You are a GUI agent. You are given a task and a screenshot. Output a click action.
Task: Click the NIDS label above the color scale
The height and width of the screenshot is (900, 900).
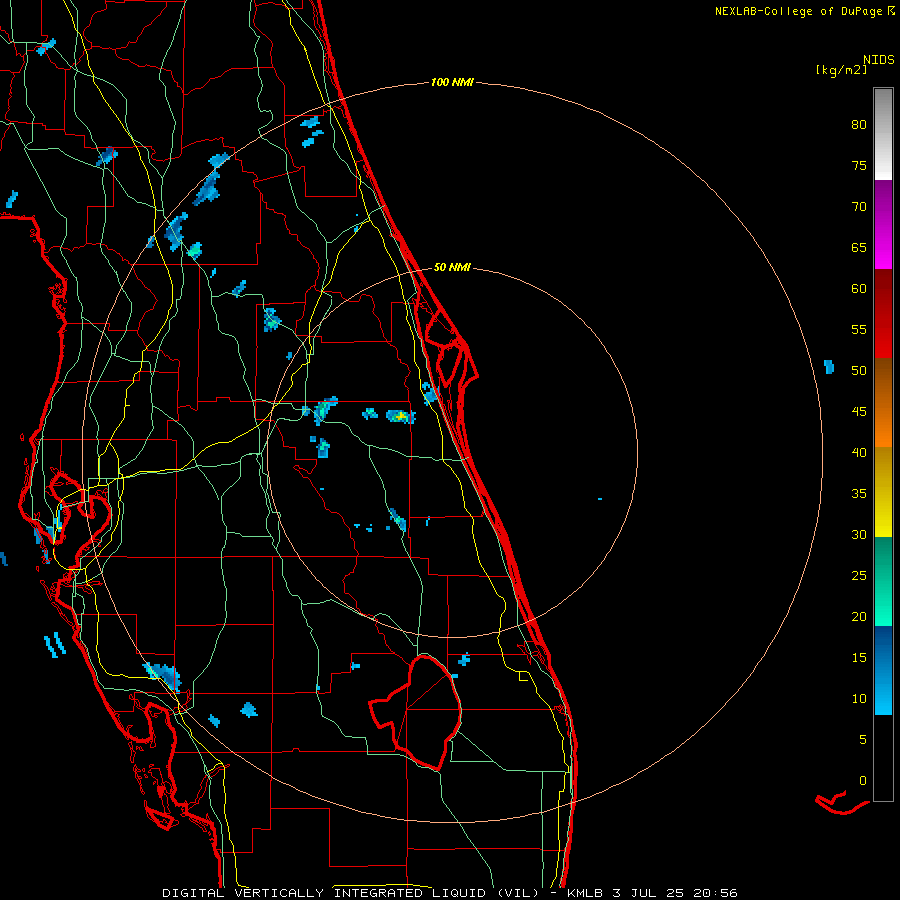coord(879,59)
